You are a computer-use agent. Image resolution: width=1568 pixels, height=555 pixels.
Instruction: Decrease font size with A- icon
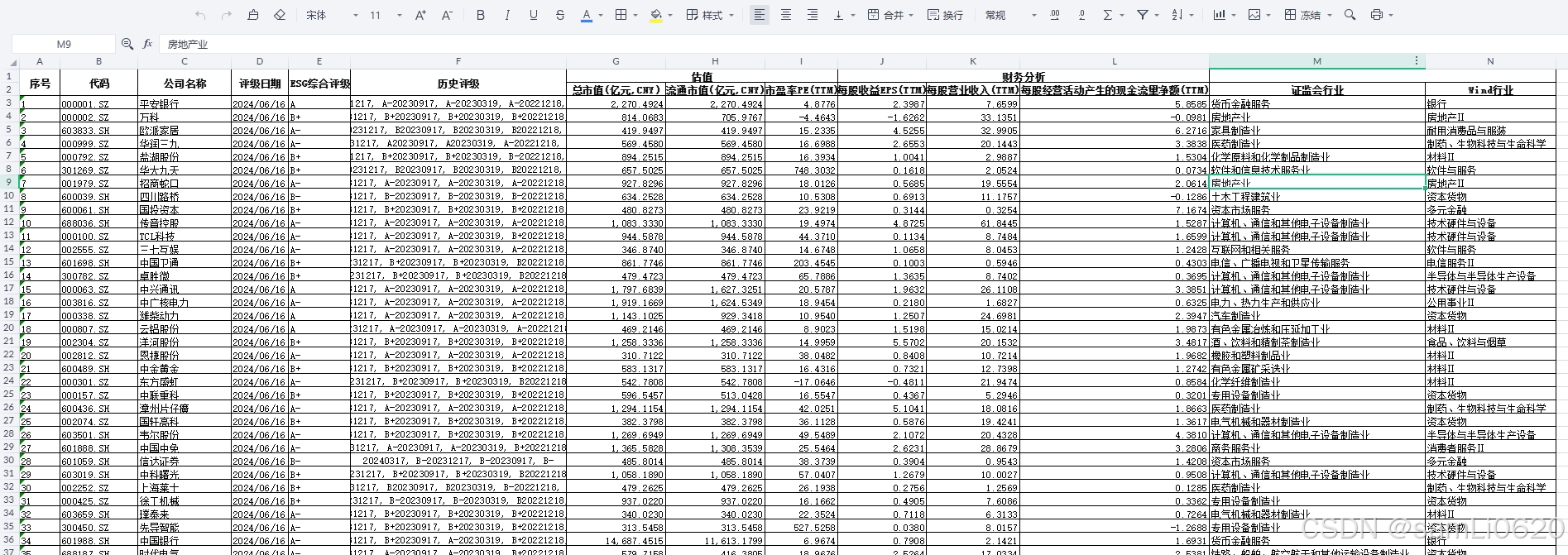pyautogui.click(x=447, y=15)
